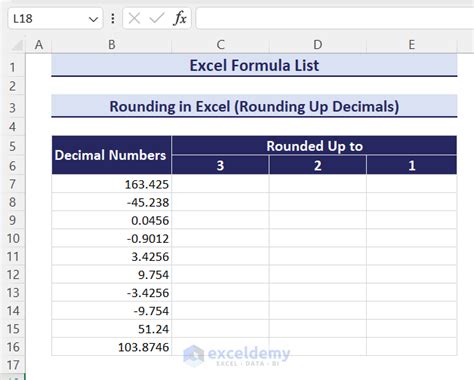Select row 8 header
This screenshot has height=380, width=474.
pos(13,202)
